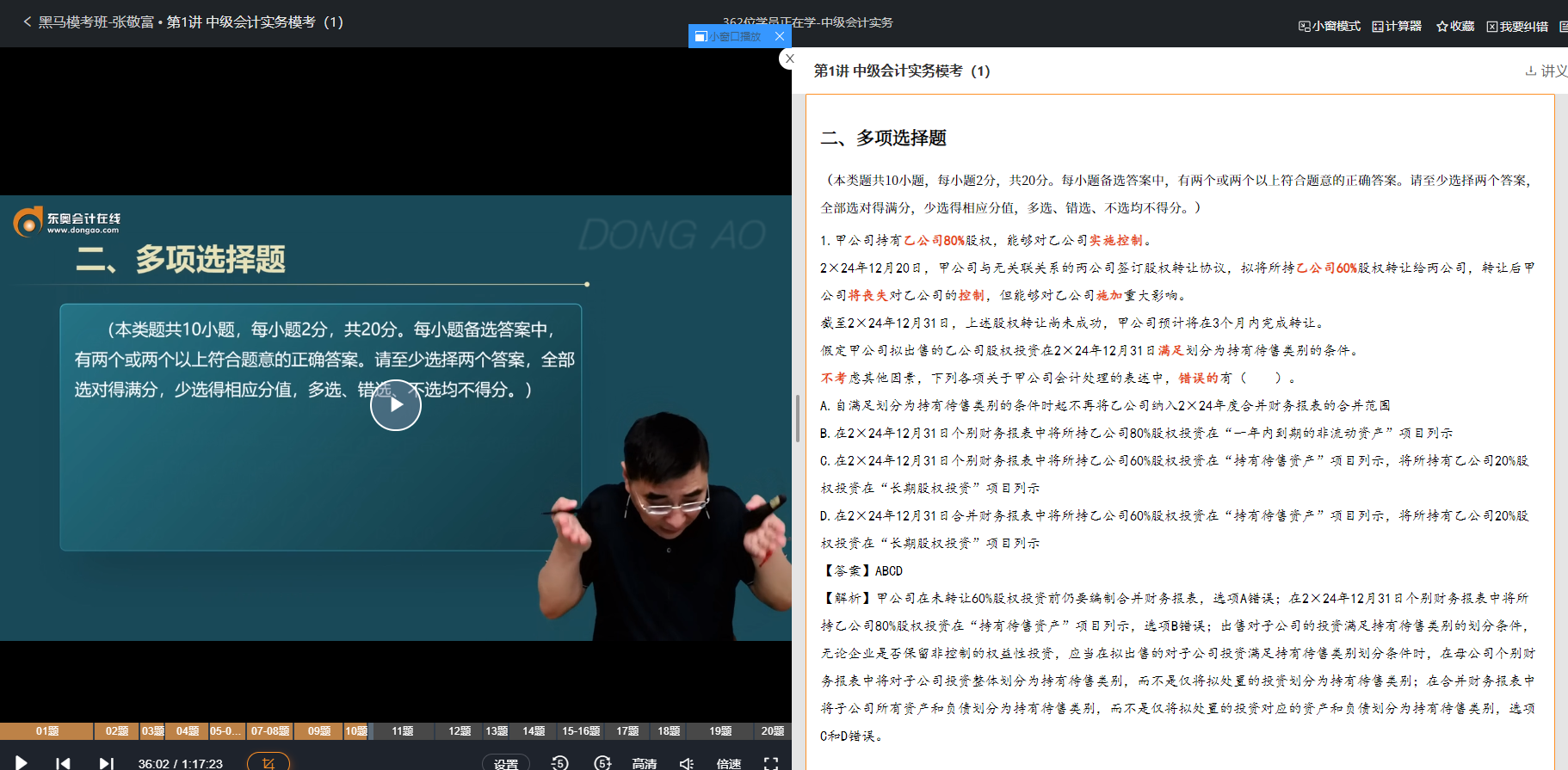Mute the video volume

coord(687,763)
